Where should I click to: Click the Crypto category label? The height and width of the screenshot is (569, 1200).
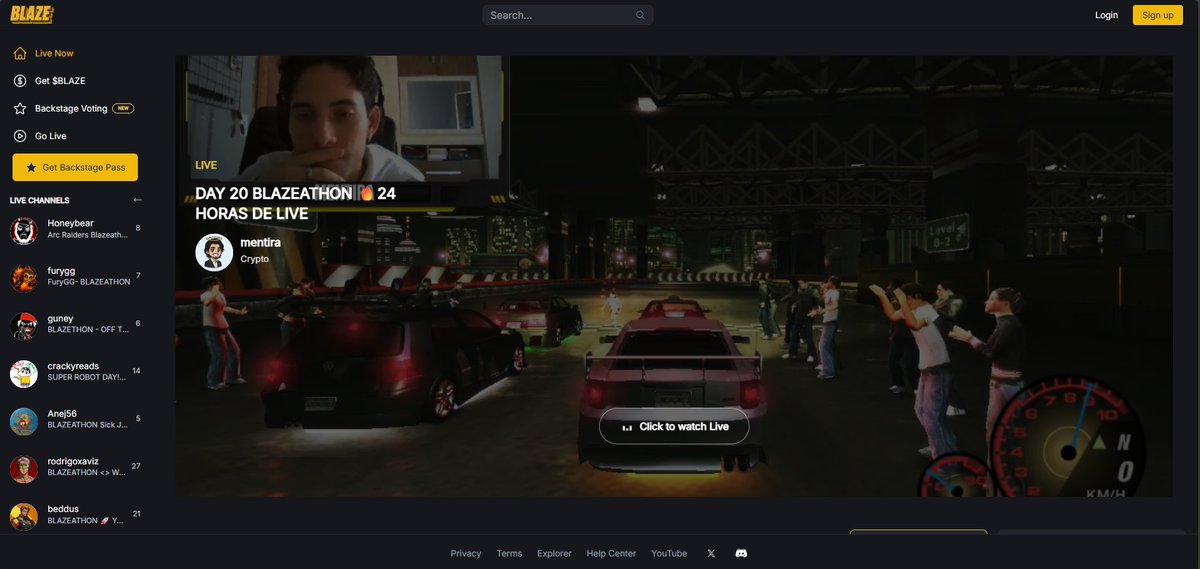coord(254,259)
